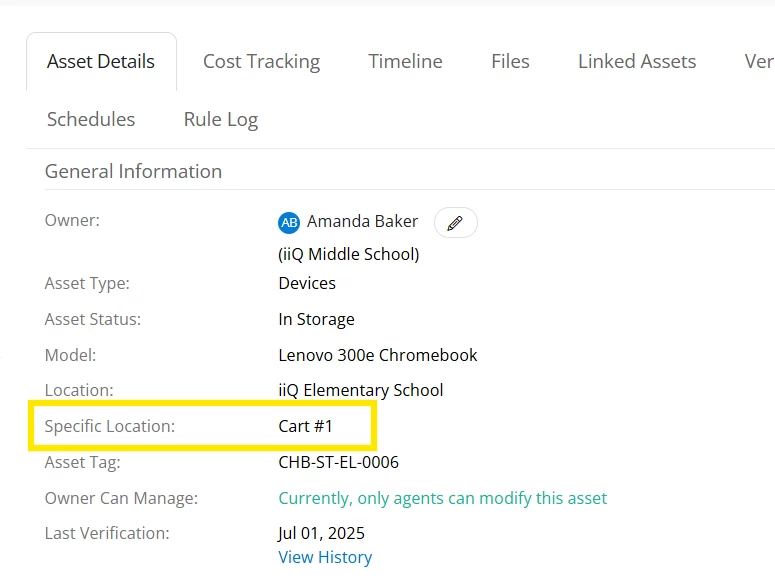
Task: Click the In Storage asset status value
Action: point(316,320)
